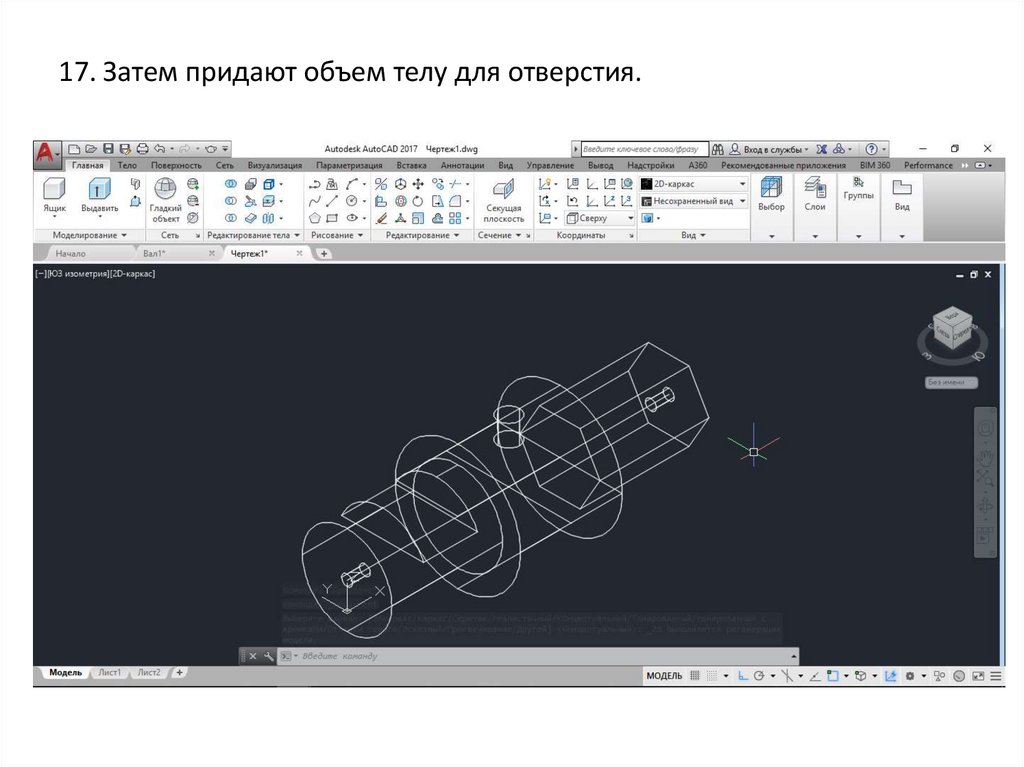Viewport: 1024px width, 767px height.
Task: Click the workspace switching gear icon
Action: (910, 676)
